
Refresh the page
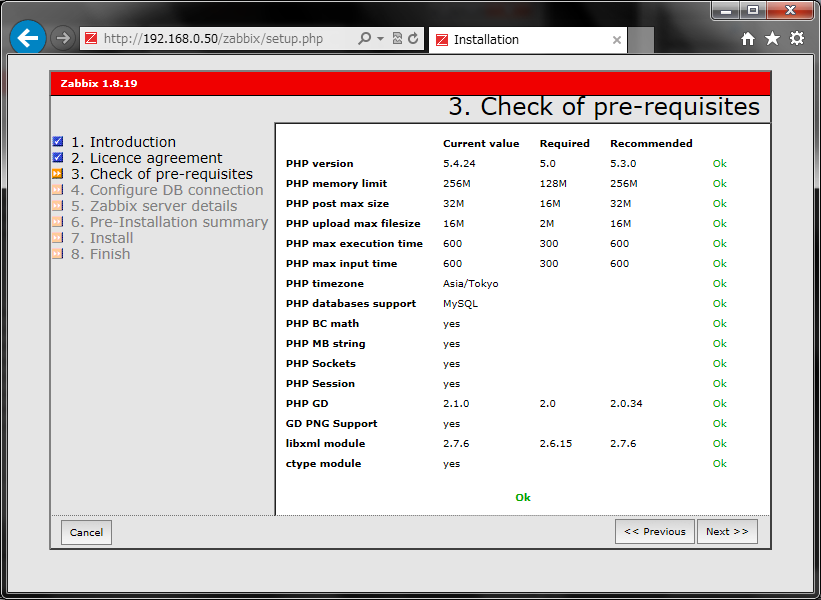(x=413, y=38)
